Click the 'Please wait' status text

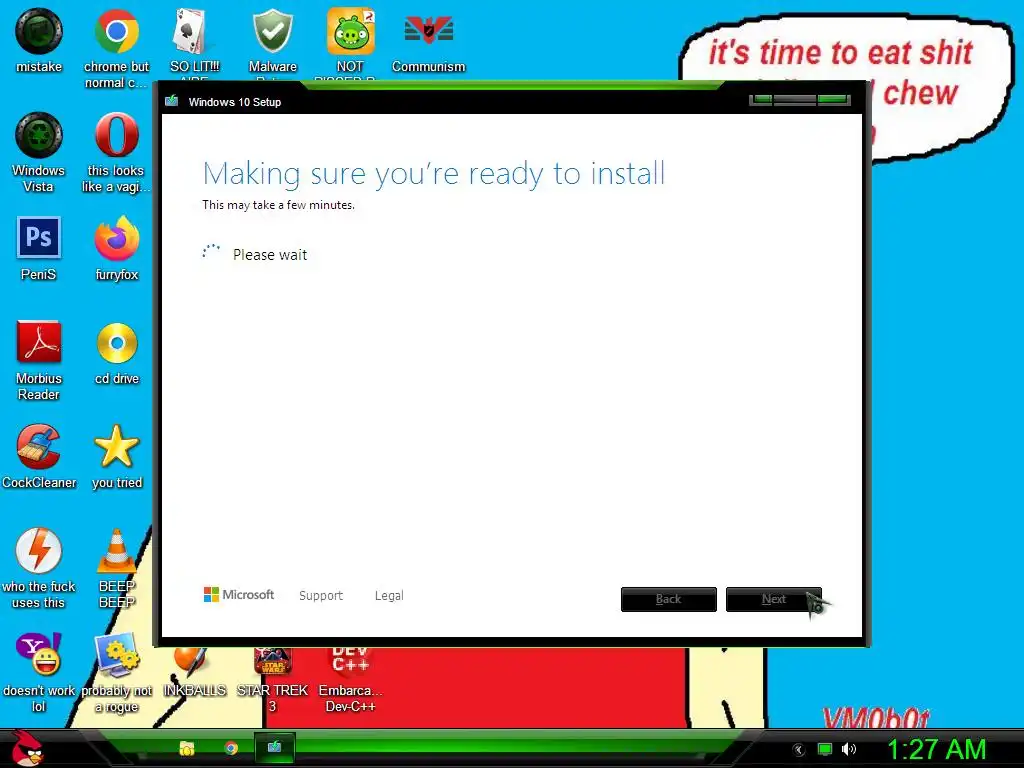(x=270, y=255)
